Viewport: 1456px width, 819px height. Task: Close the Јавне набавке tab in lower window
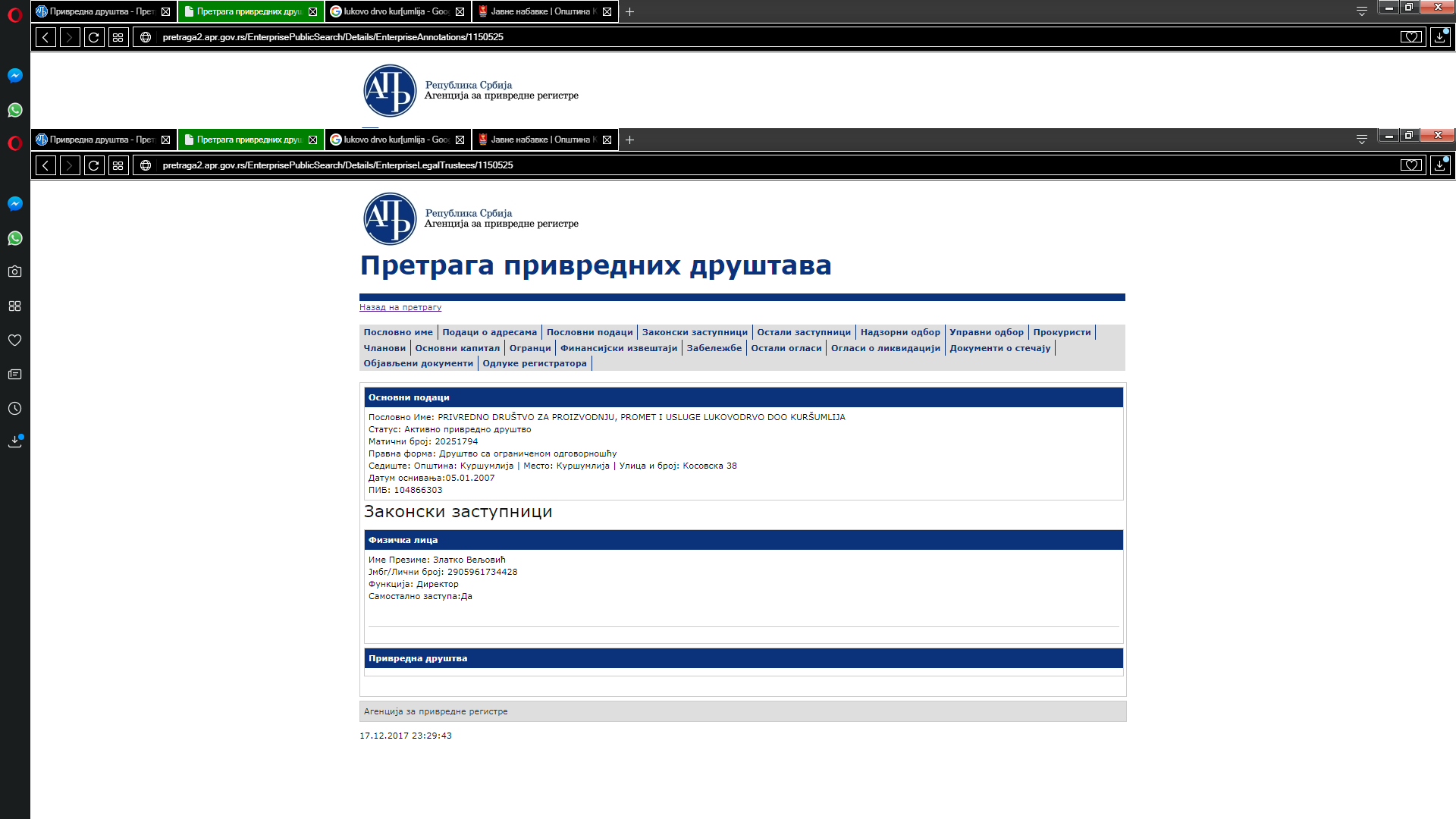click(x=607, y=140)
